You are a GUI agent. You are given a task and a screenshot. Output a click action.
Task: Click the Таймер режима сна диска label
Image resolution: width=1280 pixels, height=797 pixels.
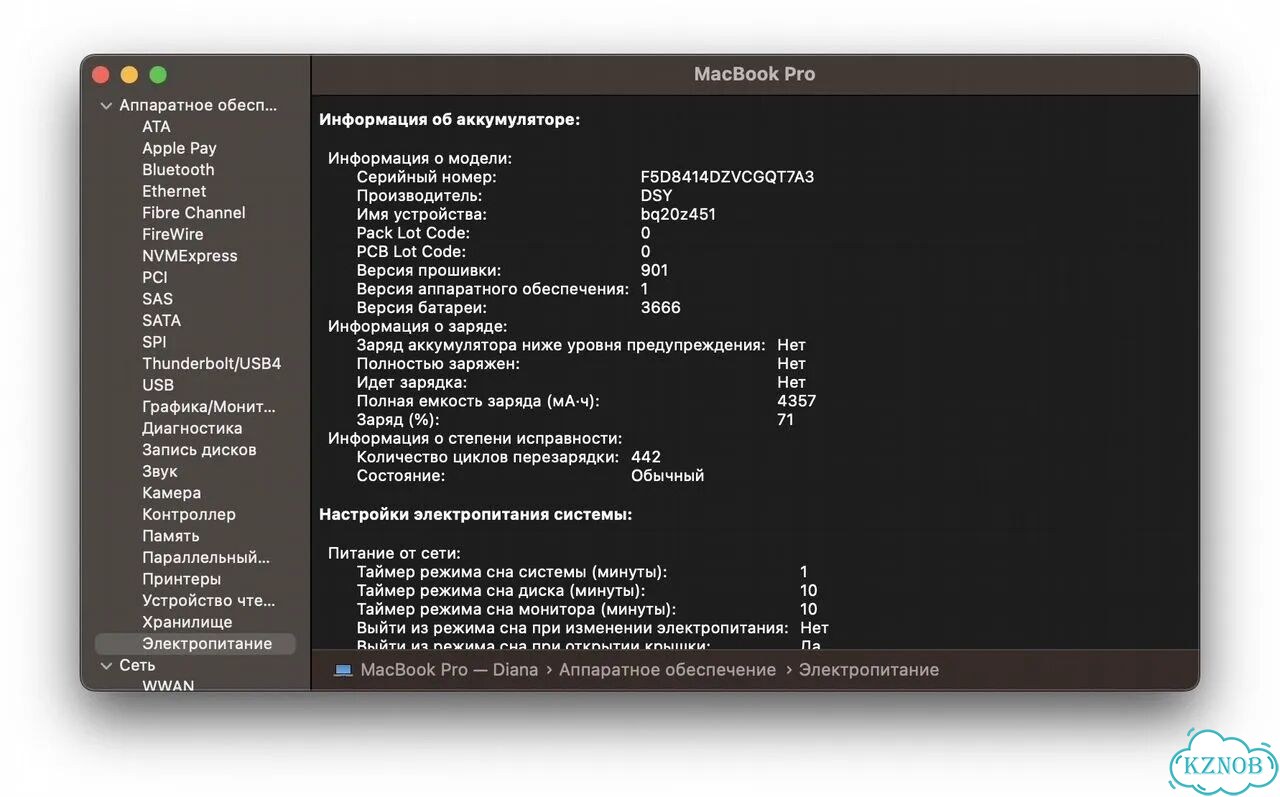click(501, 590)
